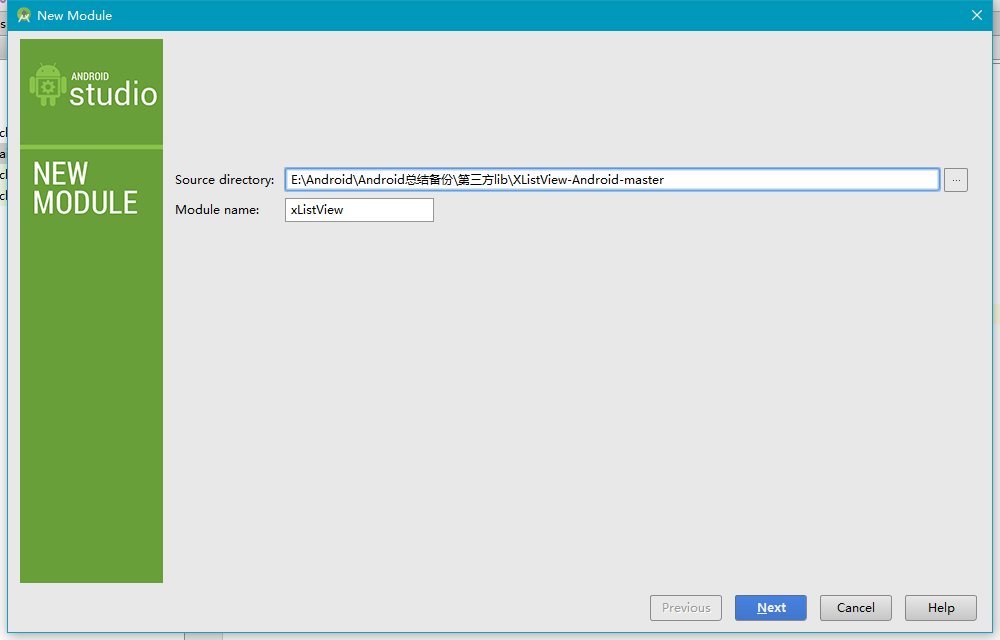This screenshot has width=1000, height=640.
Task: Proceed with the Next button
Action: click(x=770, y=607)
